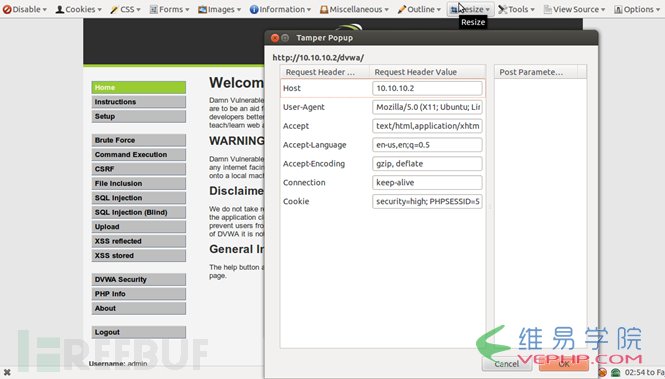This screenshot has height=379, width=665.
Task: Log out using the Logout button
Action: [139, 332]
